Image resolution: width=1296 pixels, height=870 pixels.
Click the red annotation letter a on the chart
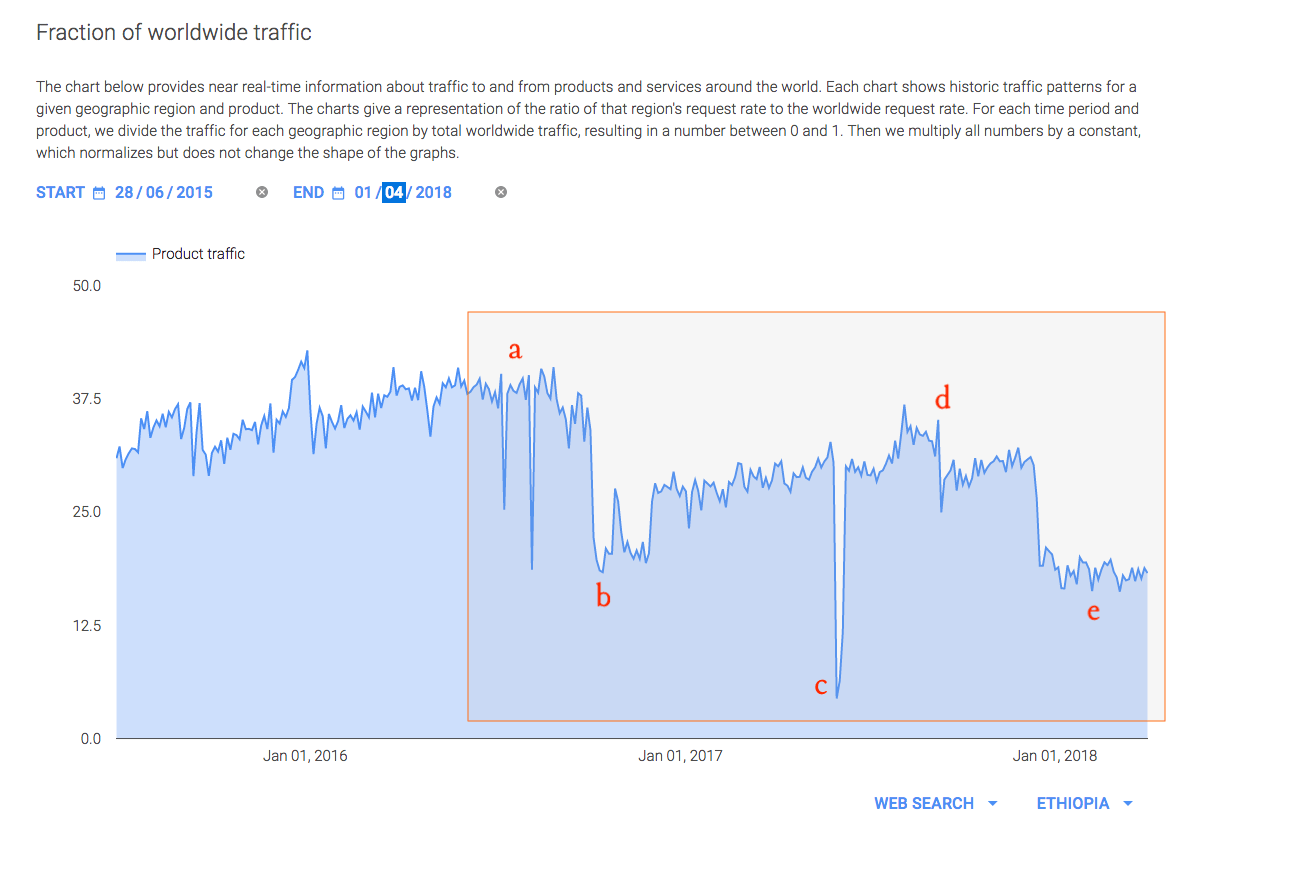(x=515, y=350)
